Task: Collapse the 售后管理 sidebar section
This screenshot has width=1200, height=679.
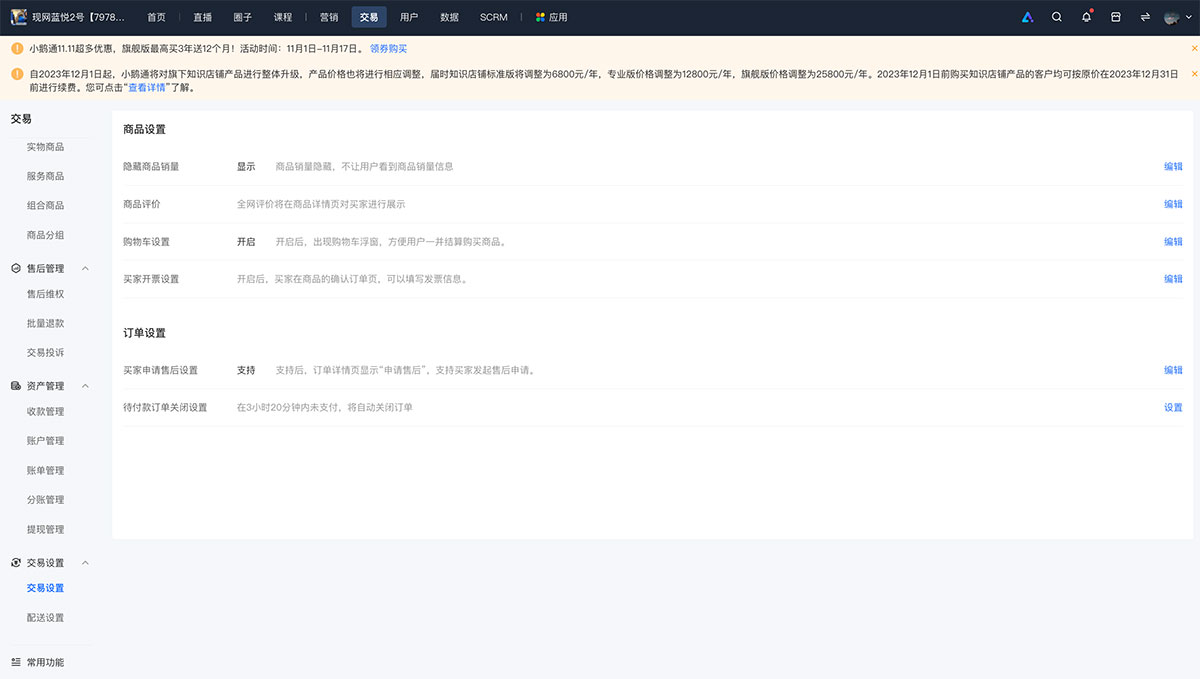Action: (85, 269)
